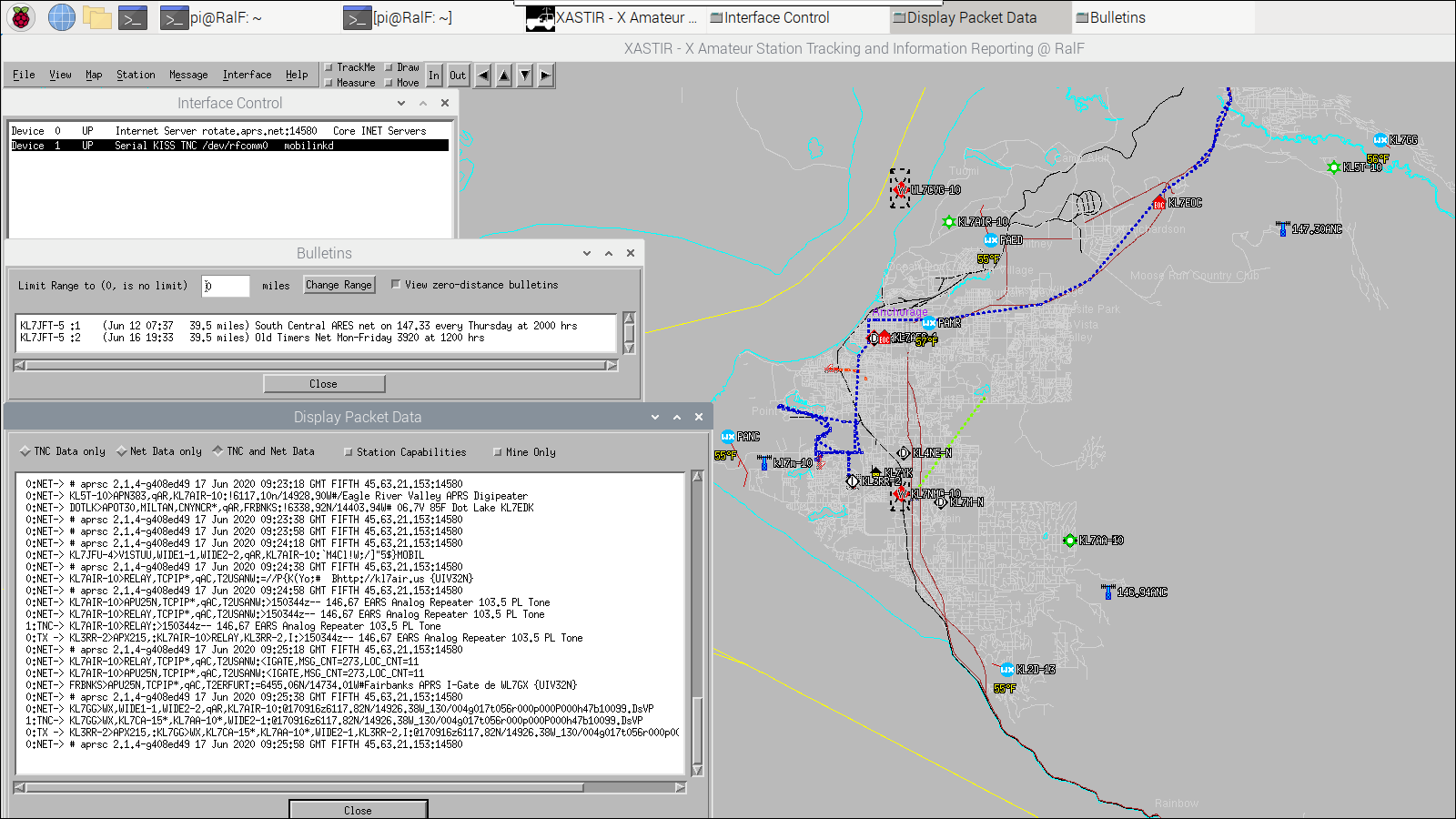Select the KL4NE-N diamond station icon

(x=904, y=453)
